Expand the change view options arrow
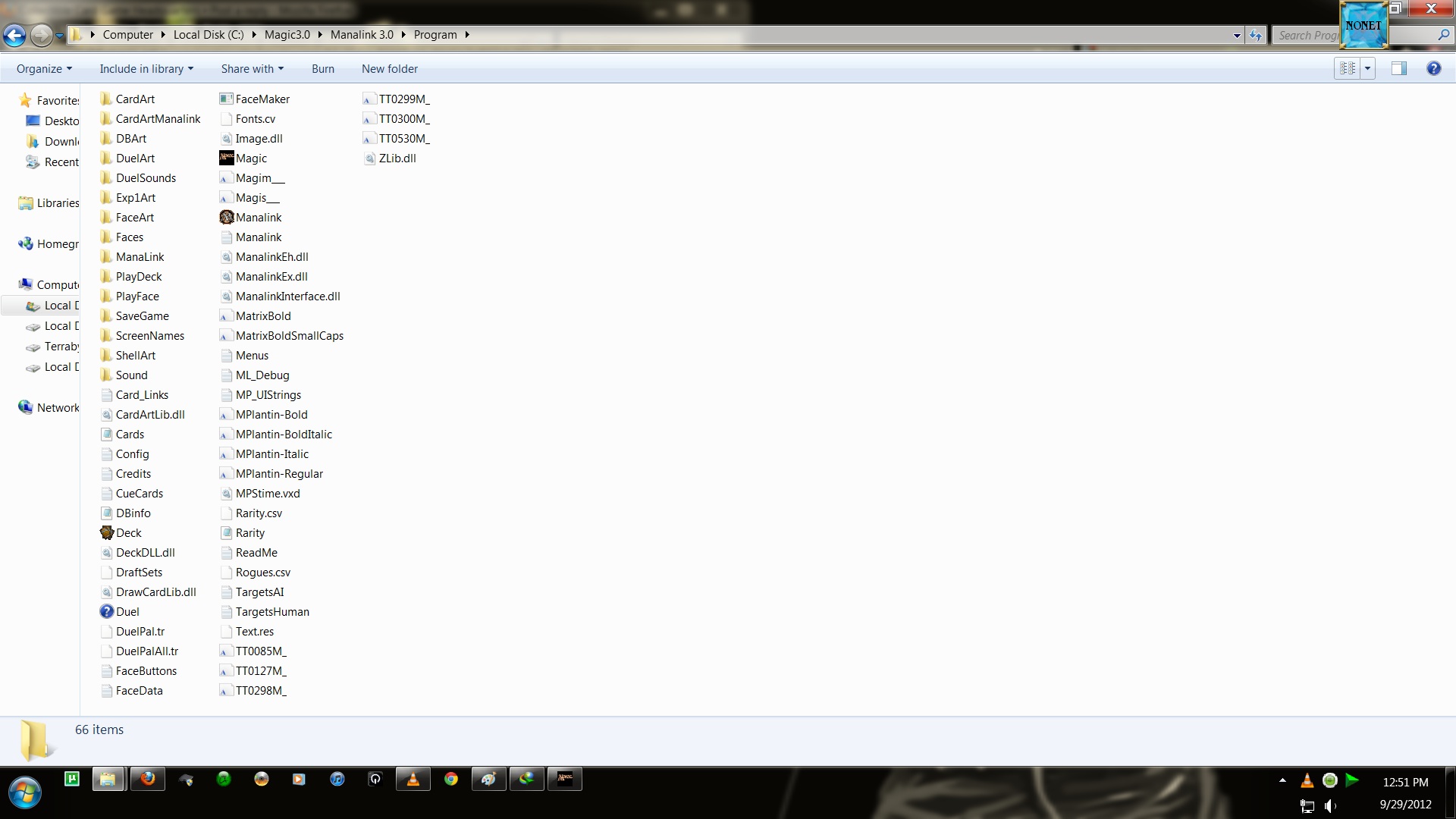Screen dimensions: 1456x819 (1367, 69)
